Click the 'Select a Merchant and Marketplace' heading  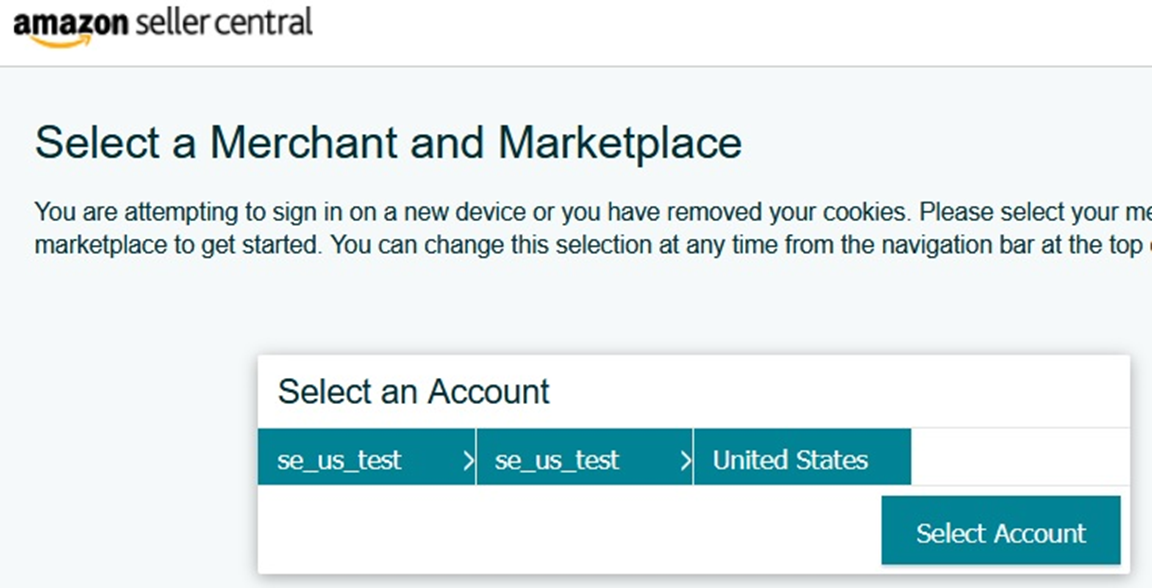point(388,143)
